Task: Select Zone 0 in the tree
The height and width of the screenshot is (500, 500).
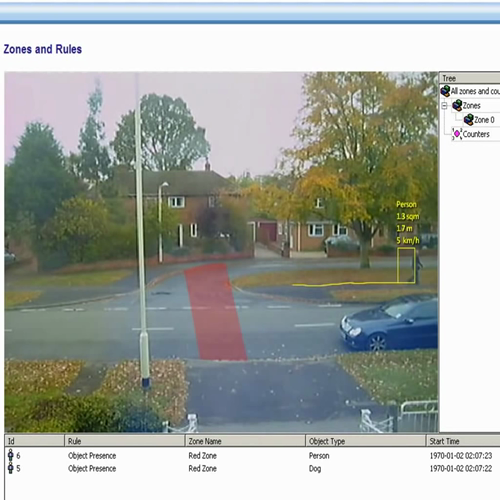Action: click(x=484, y=120)
